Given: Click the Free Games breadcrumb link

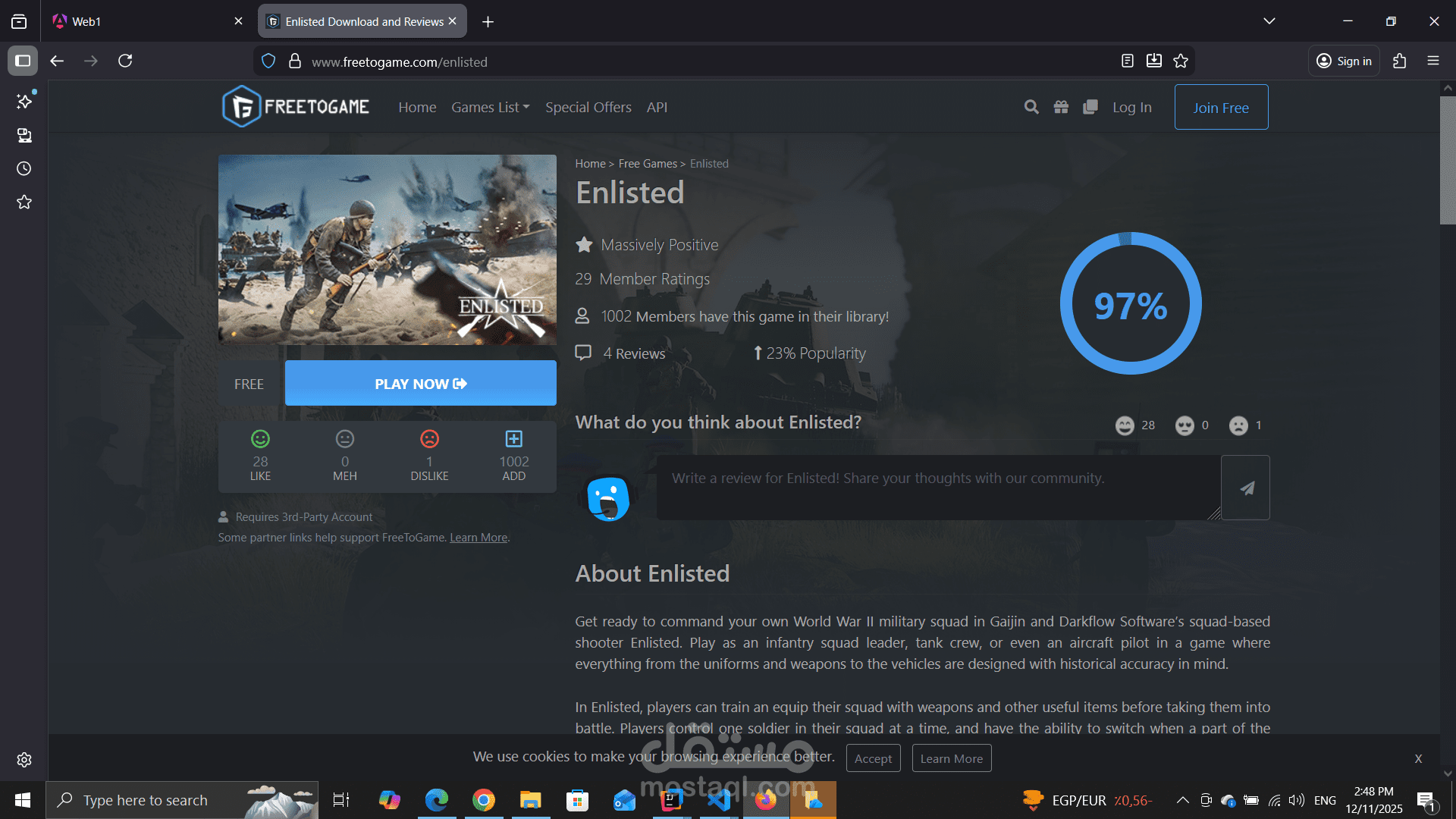Looking at the screenshot, I should coord(648,164).
